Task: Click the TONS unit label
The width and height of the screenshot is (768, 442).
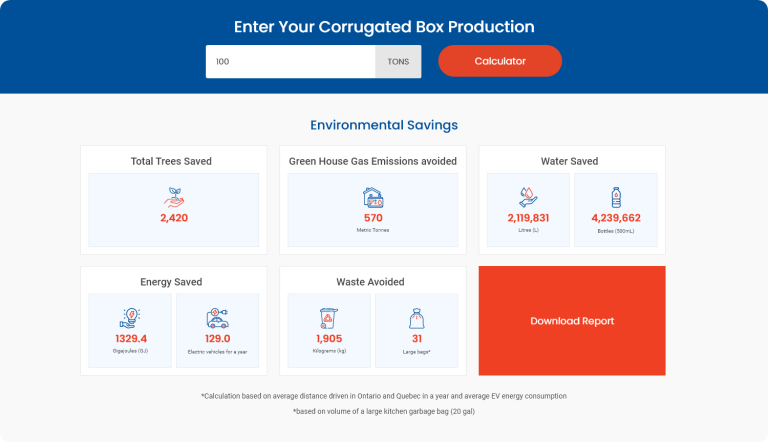Action: click(398, 61)
